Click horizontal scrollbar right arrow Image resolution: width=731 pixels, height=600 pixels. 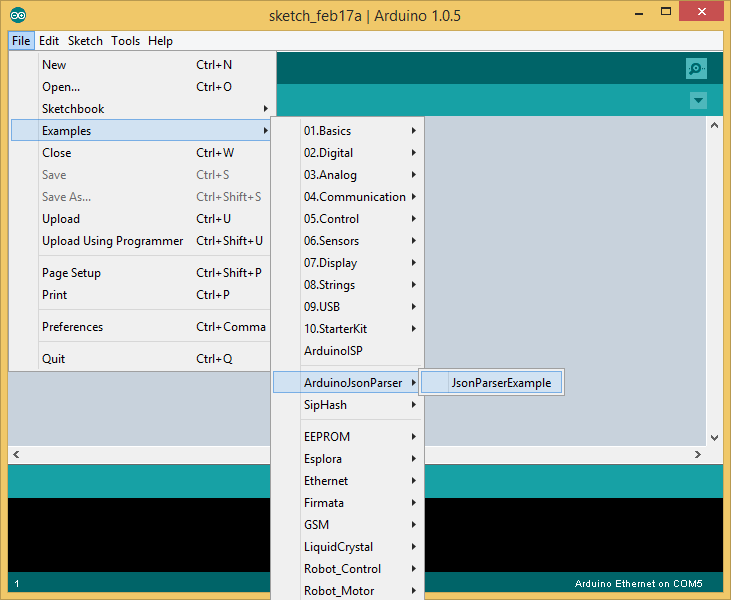pyautogui.click(x=698, y=454)
